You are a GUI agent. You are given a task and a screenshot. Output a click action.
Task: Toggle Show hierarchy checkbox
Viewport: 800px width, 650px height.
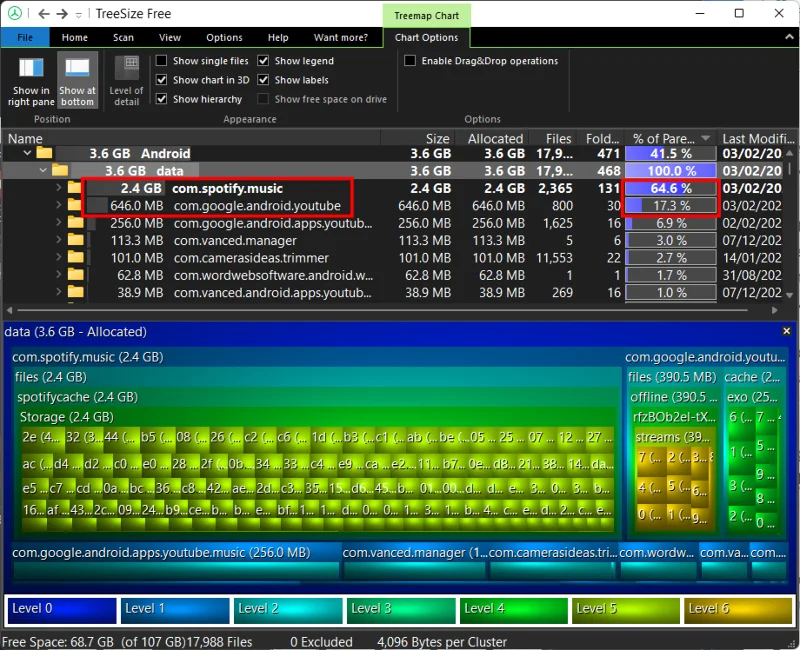[x=161, y=98]
